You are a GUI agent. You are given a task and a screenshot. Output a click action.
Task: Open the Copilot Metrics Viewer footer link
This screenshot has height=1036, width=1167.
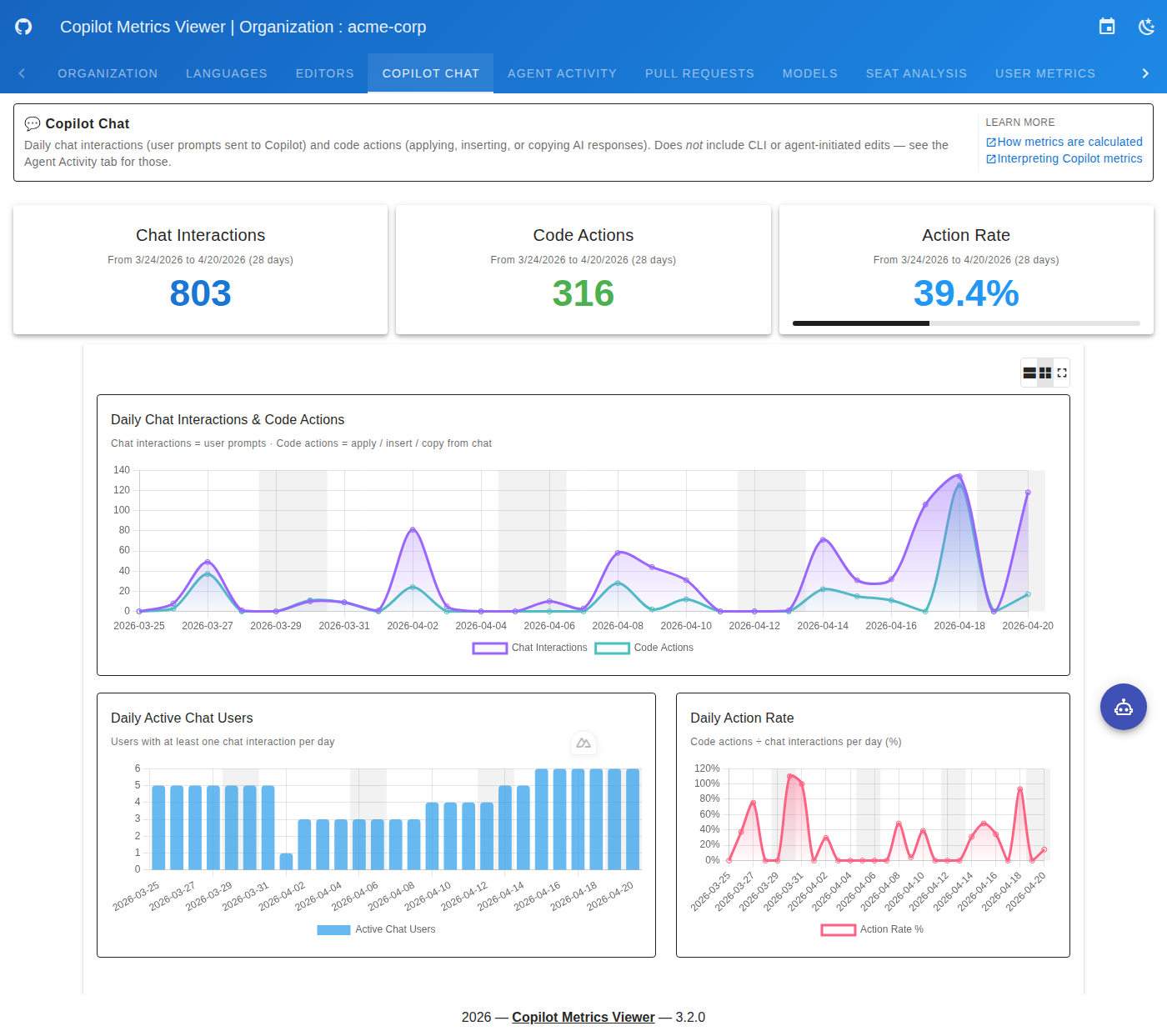pyautogui.click(x=583, y=1017)
